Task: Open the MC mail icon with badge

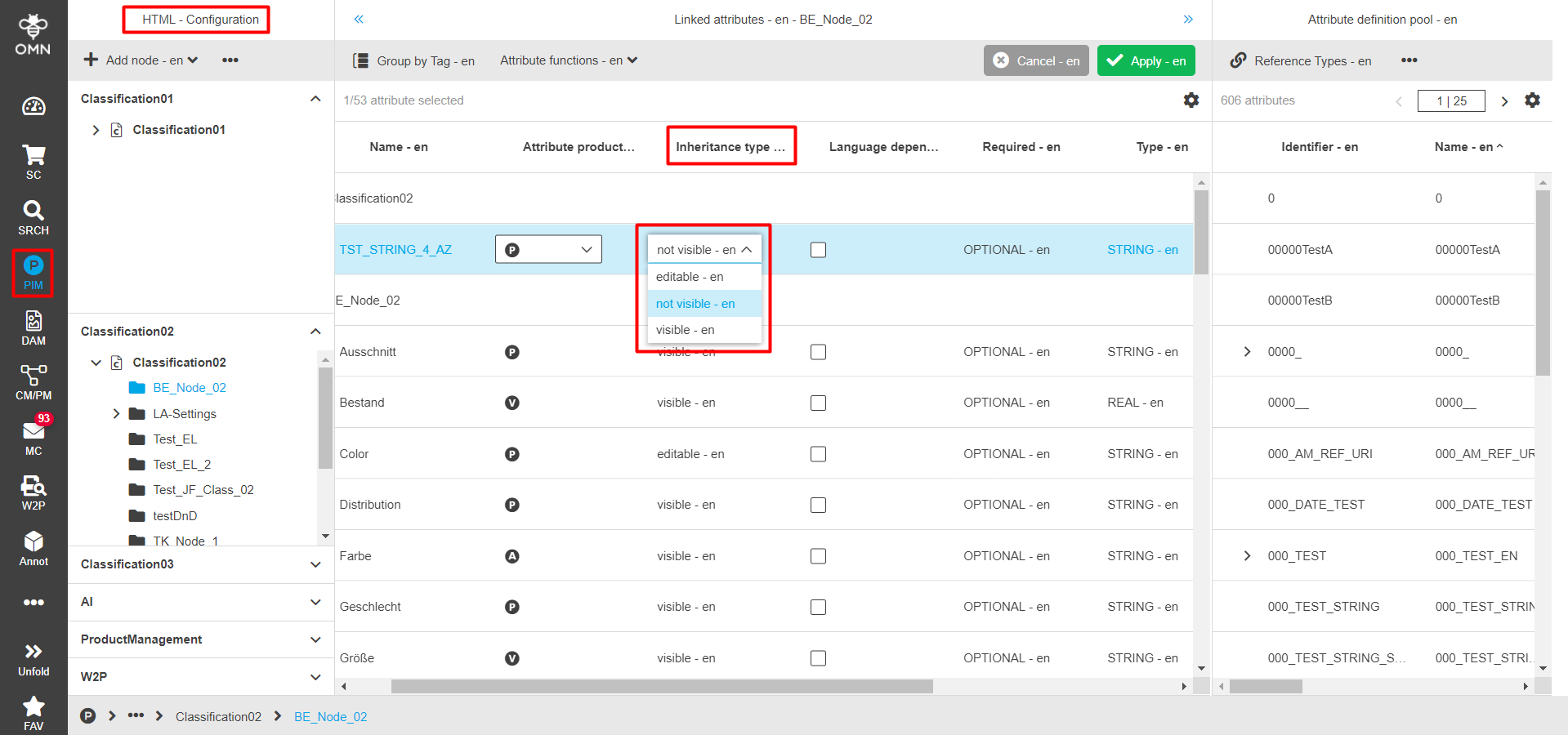Action: 33,436
